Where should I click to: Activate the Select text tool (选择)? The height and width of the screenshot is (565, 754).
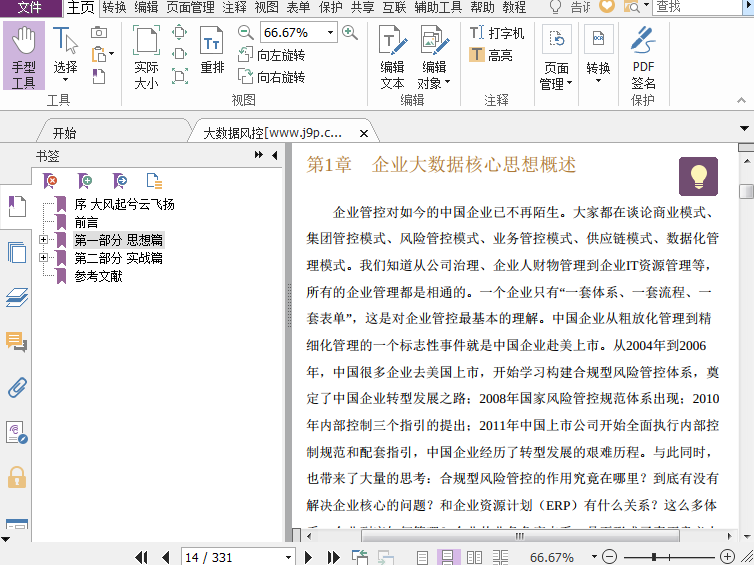pos(65,54)
